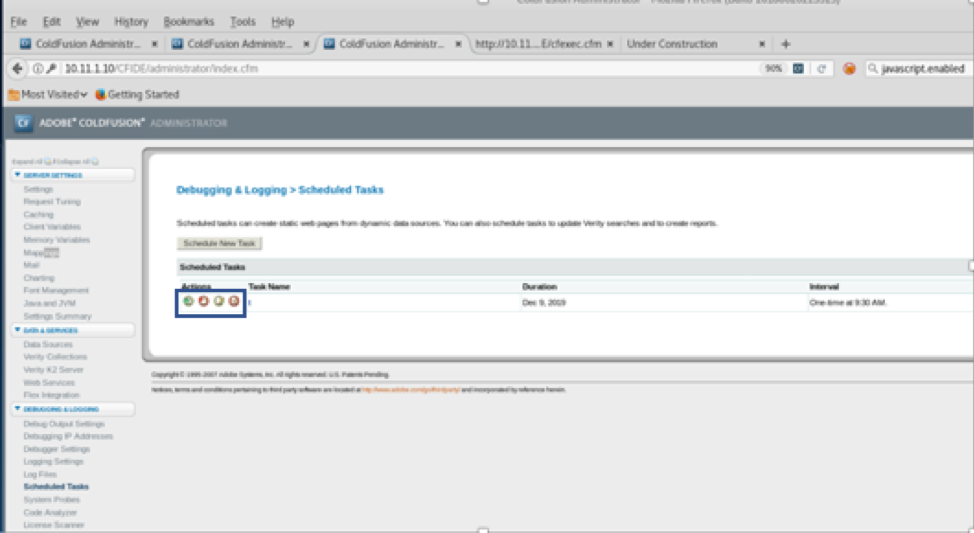Reload the page with refresh icon
Viewport: 974px width, 533px height.
pos(822,68)
